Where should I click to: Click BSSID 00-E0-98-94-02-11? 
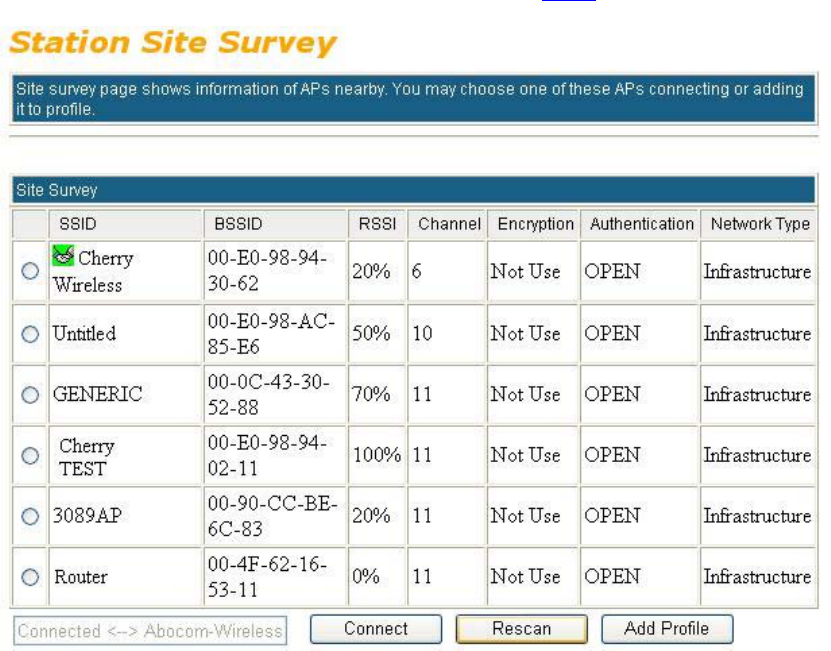click(x=267, y=455)
